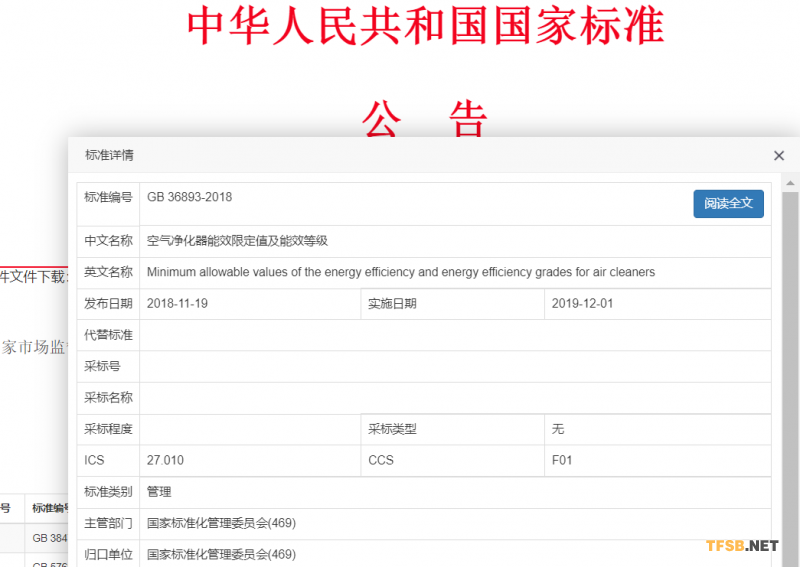This screenshot has width=800, height=567.
Task: Click the ICS value 27.010
Action: [165, 460]
